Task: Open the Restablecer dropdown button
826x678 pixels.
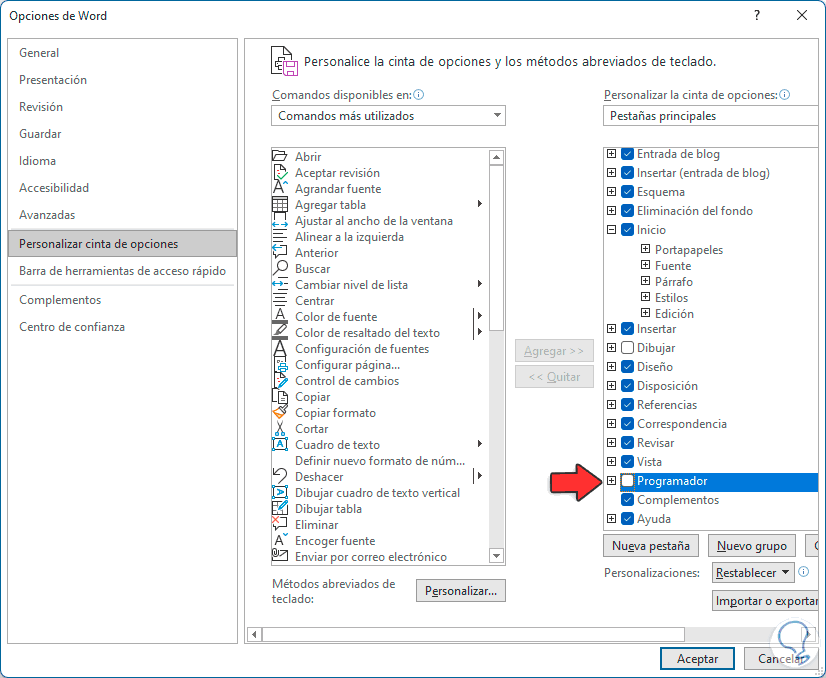Action: 753,573
